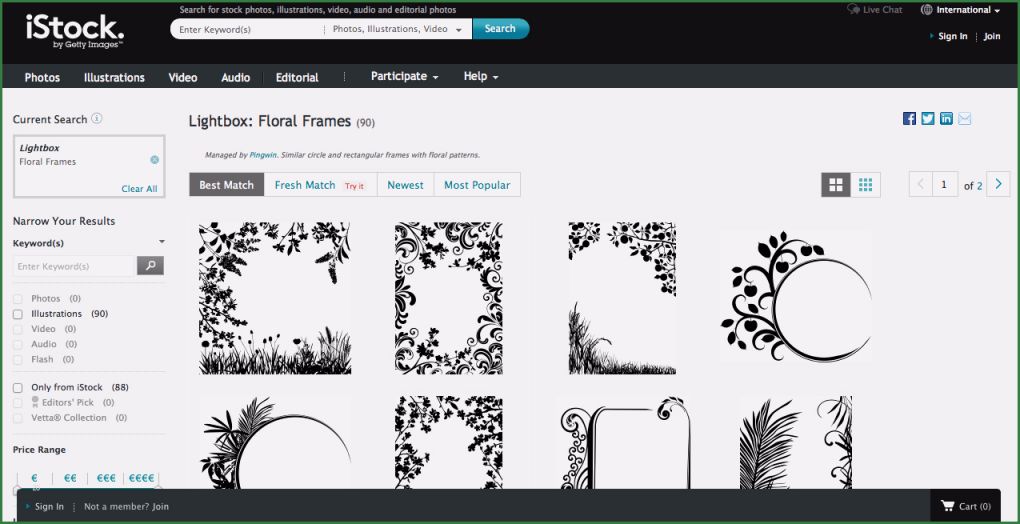
Task: Open the circular apple branch frame thumbnail
Action: click(x=794, y=297)
